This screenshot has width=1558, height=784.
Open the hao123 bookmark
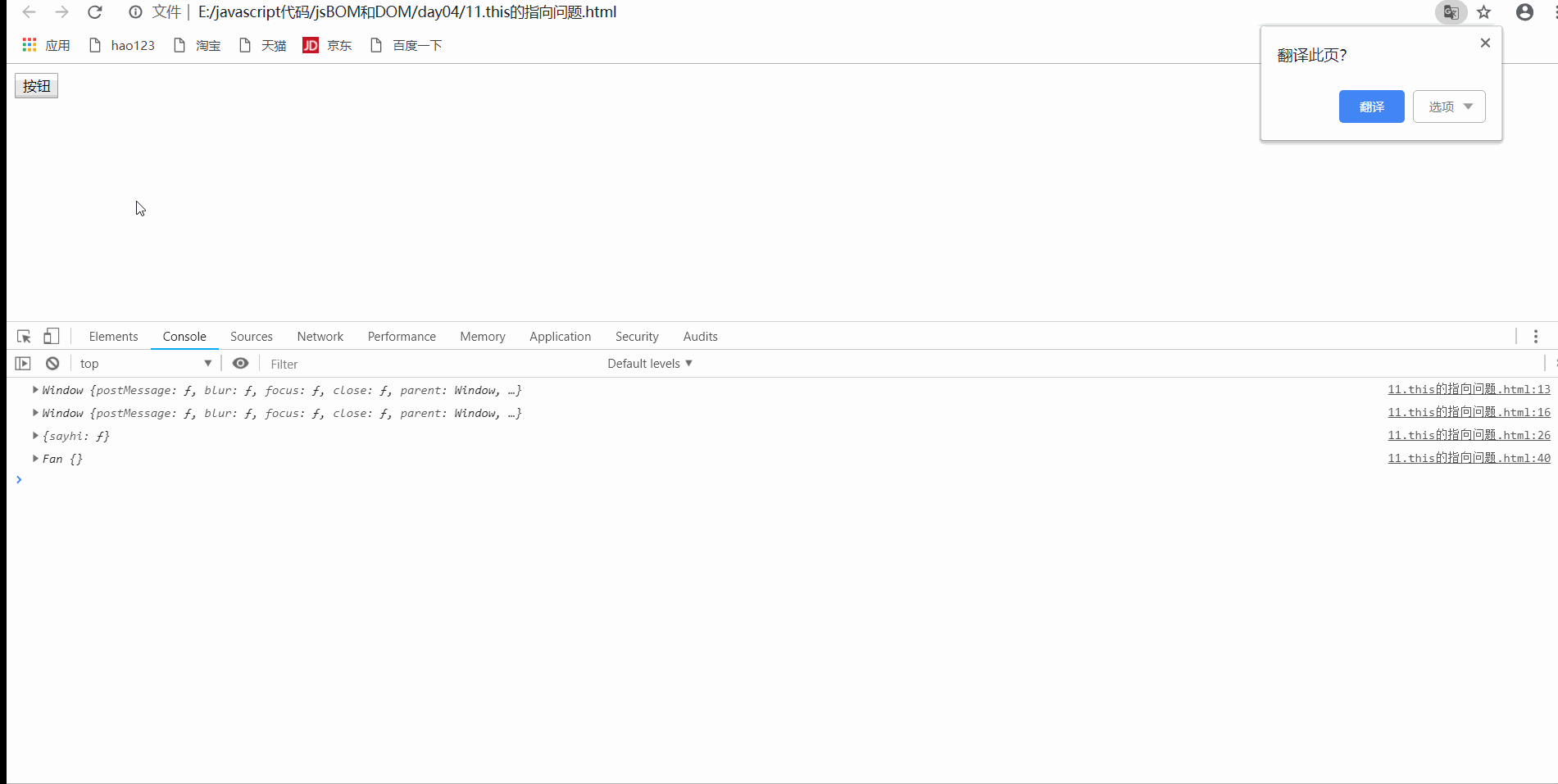tap(122, 45)
